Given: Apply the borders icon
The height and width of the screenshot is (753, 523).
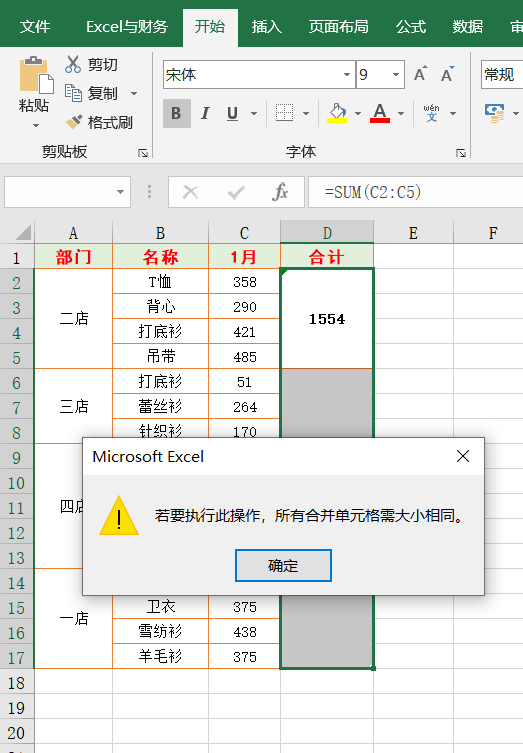Looking at the screenshot, I should pyautogui.click(x=284, y=113).
